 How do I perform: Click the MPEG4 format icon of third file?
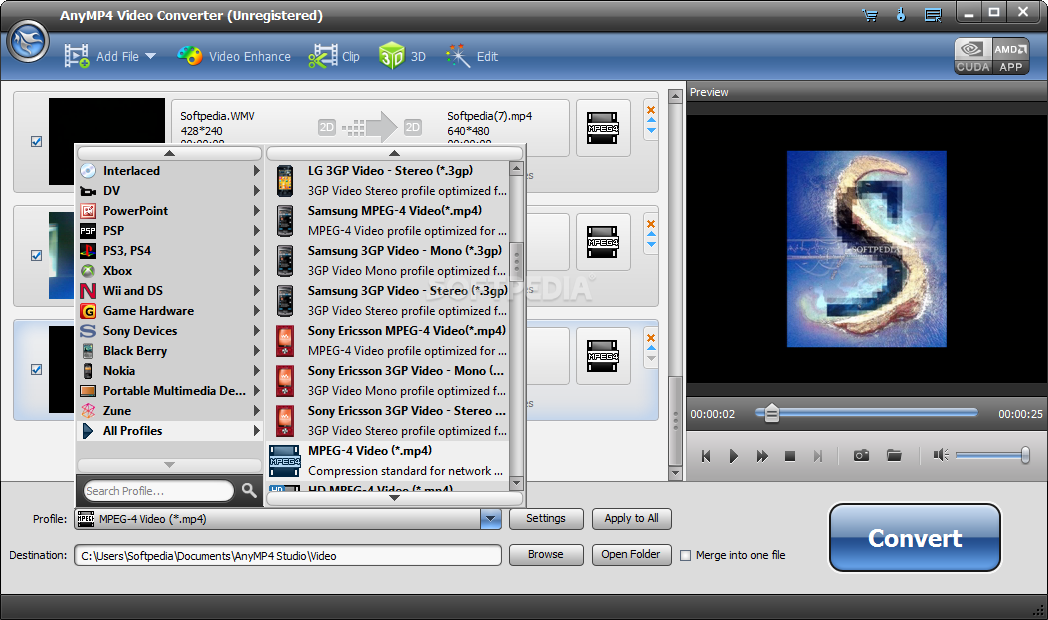[603, 356]
